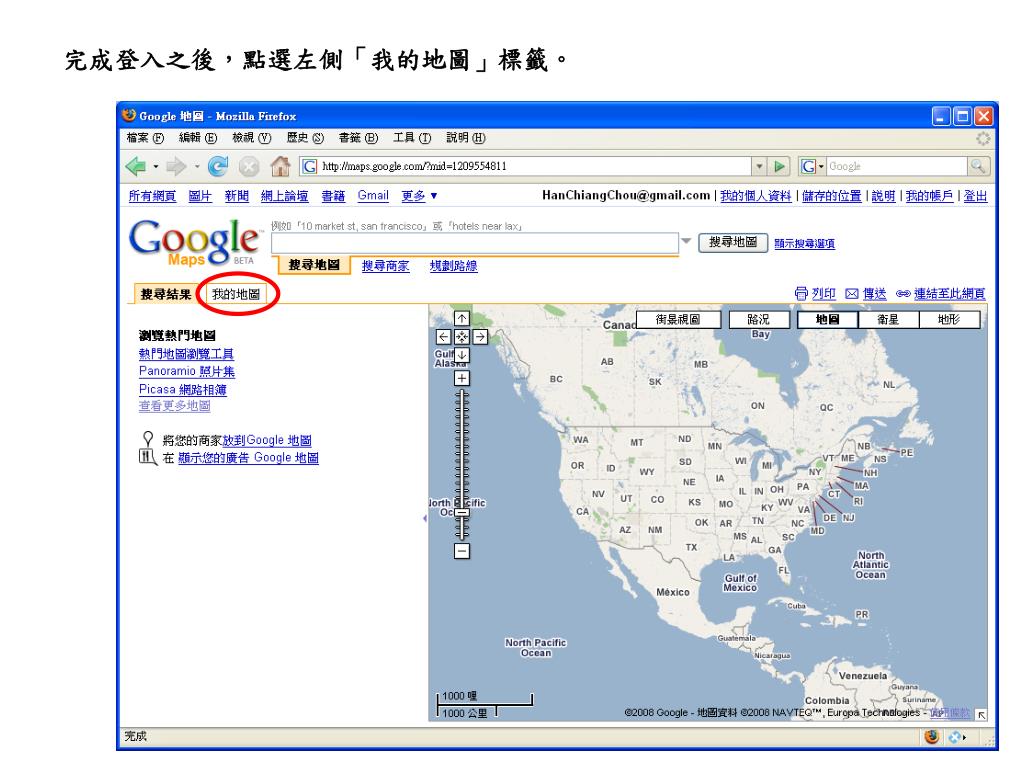The width and height of the screenshot is (1024, 768).
Task: Open the 儲存的位置 link
Action: point(832,196)
